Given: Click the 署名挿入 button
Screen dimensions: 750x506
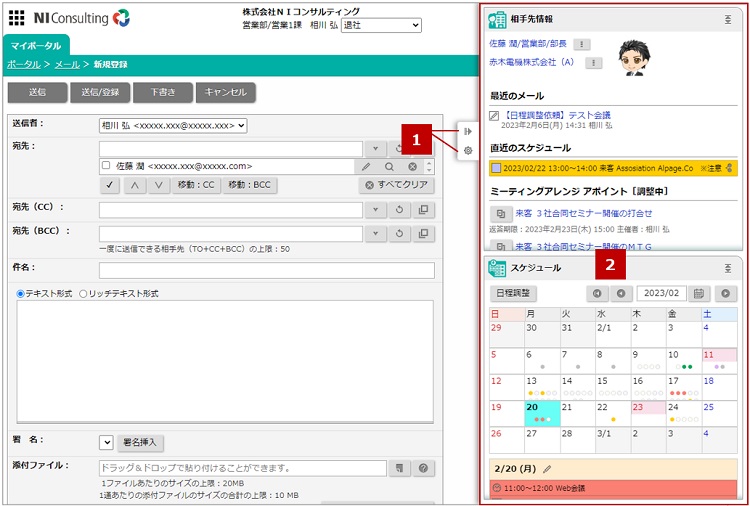Looking at the screenshot, I should (x=140, y=443).
